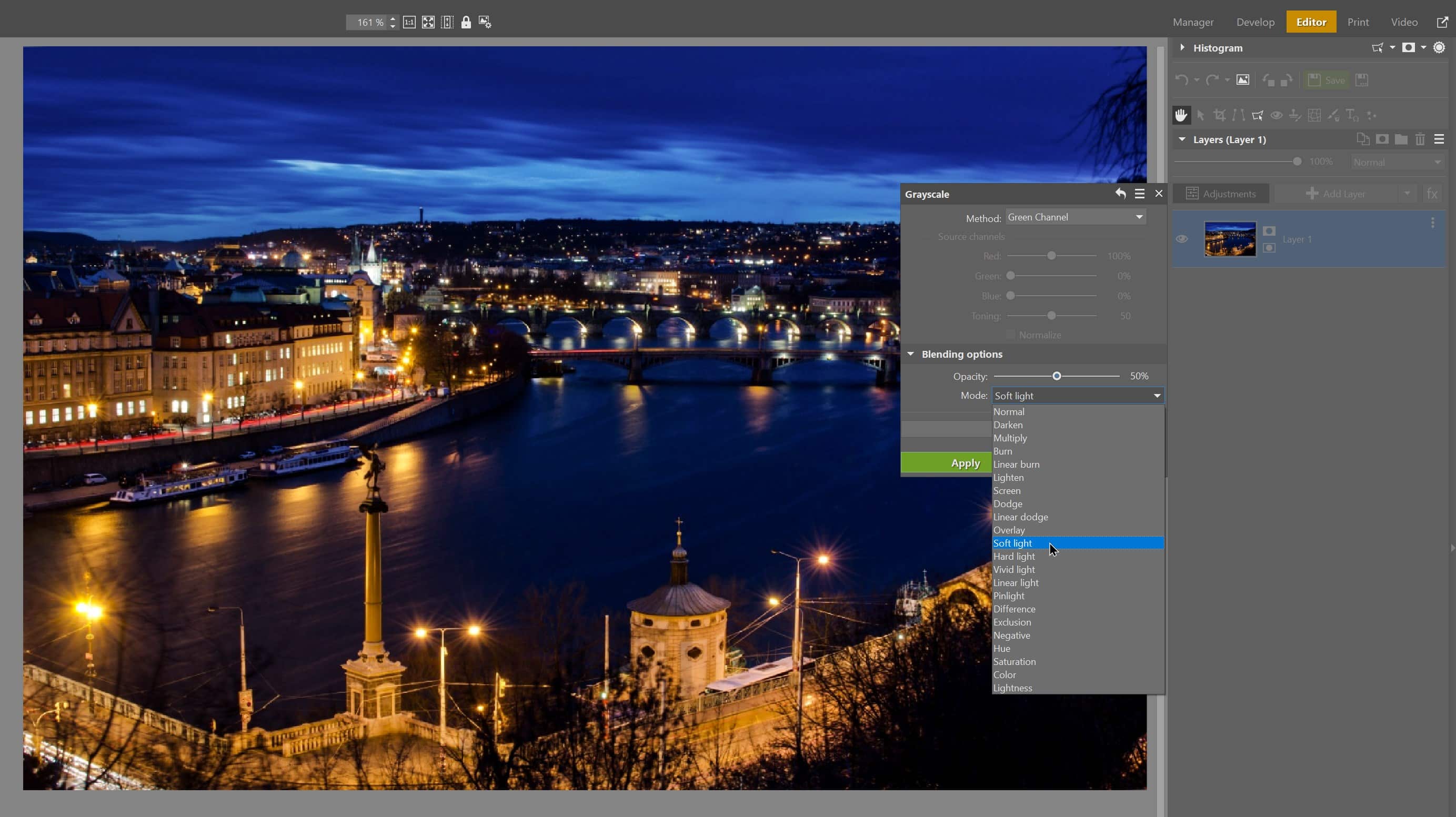The height and width of the screenshot is (817, 1456).
Task: Click the Undo arrow
Action: (x=1181, y=80)
